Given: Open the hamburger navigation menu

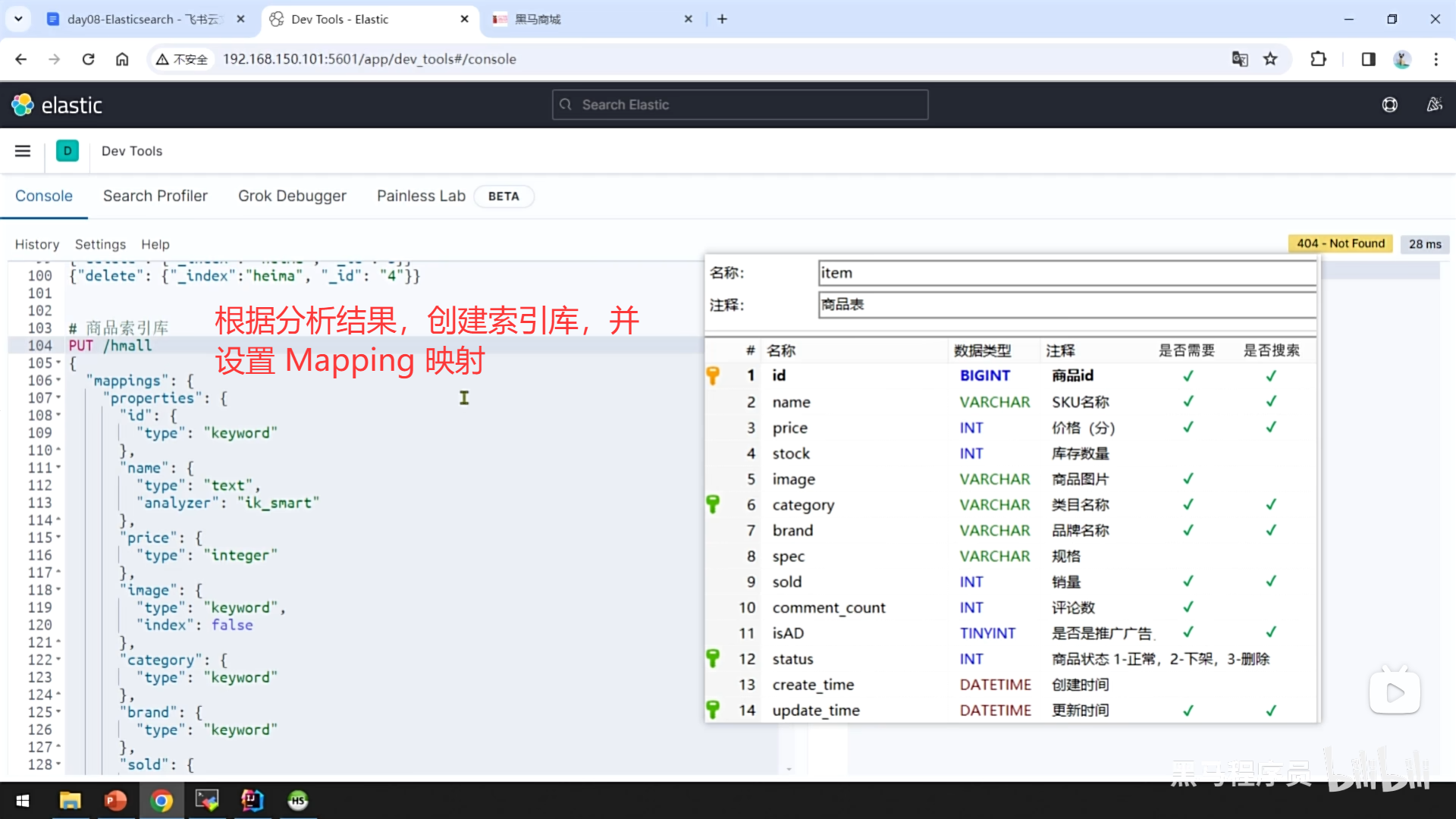Looking at the screenshot, I should (23, 151).
